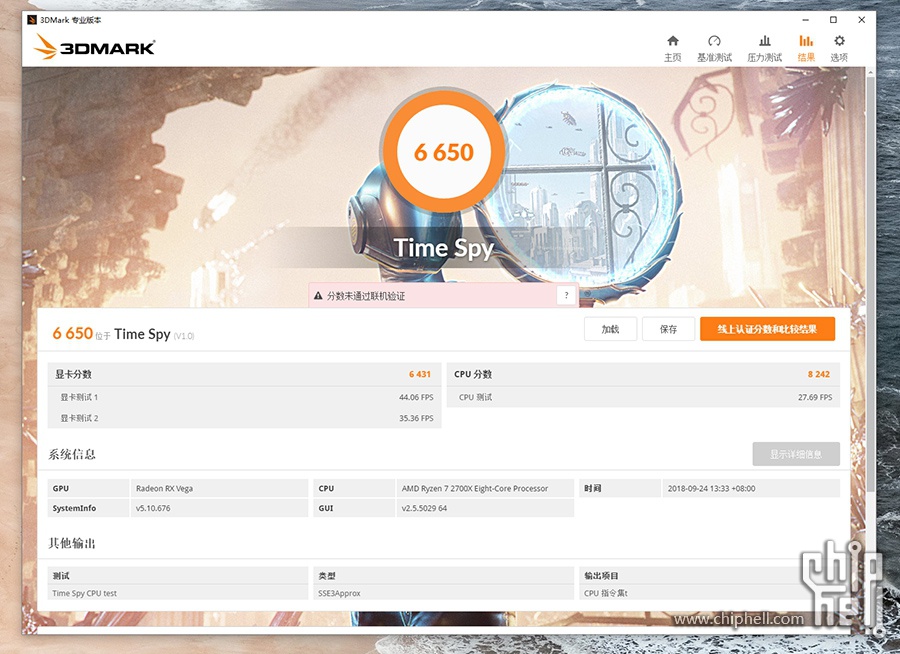Click the 保存 save button
Viewport: 900px width, 654px height.
pos(669,329)
